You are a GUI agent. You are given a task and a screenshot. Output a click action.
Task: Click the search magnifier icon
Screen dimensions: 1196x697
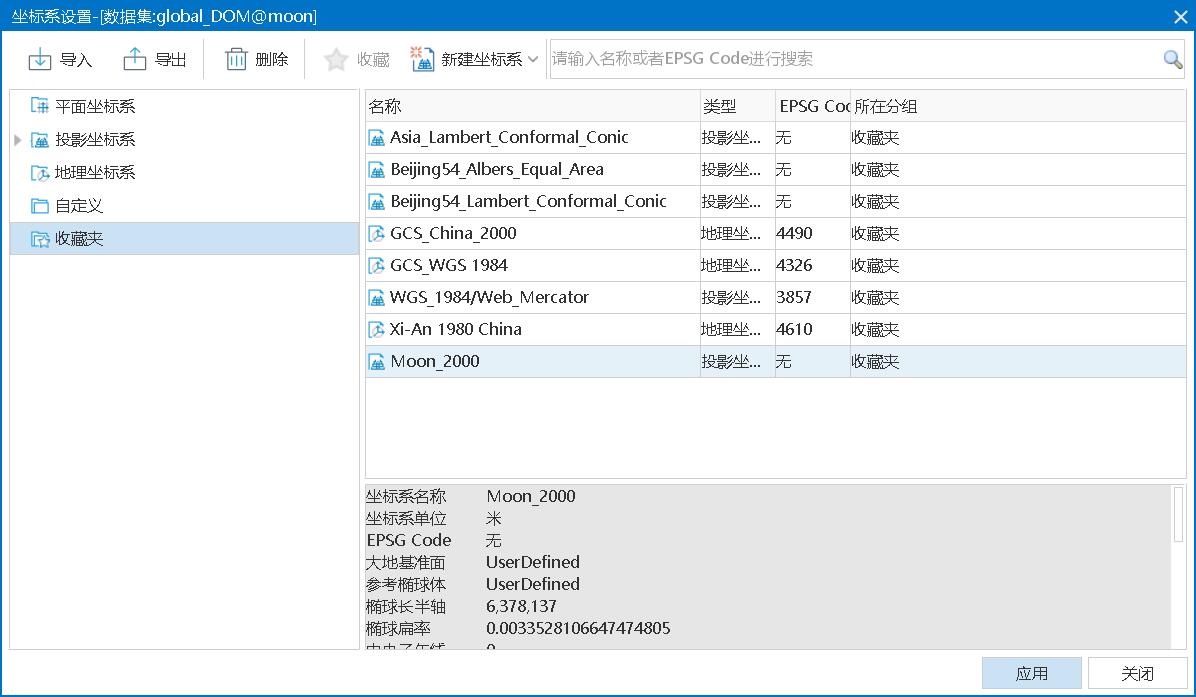click(x=1172, y=60)
